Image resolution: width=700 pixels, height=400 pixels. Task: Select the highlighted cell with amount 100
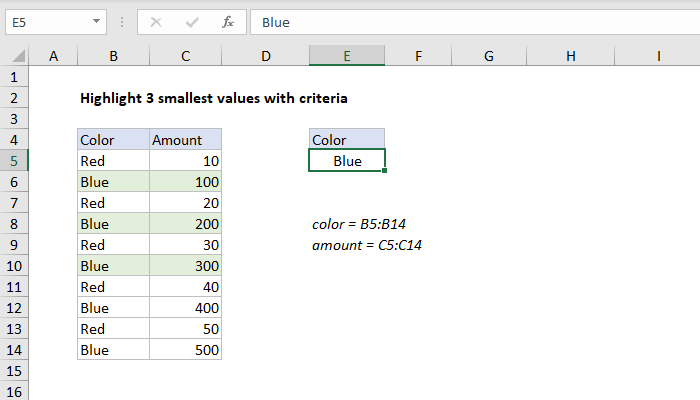[x=185, y=182]
